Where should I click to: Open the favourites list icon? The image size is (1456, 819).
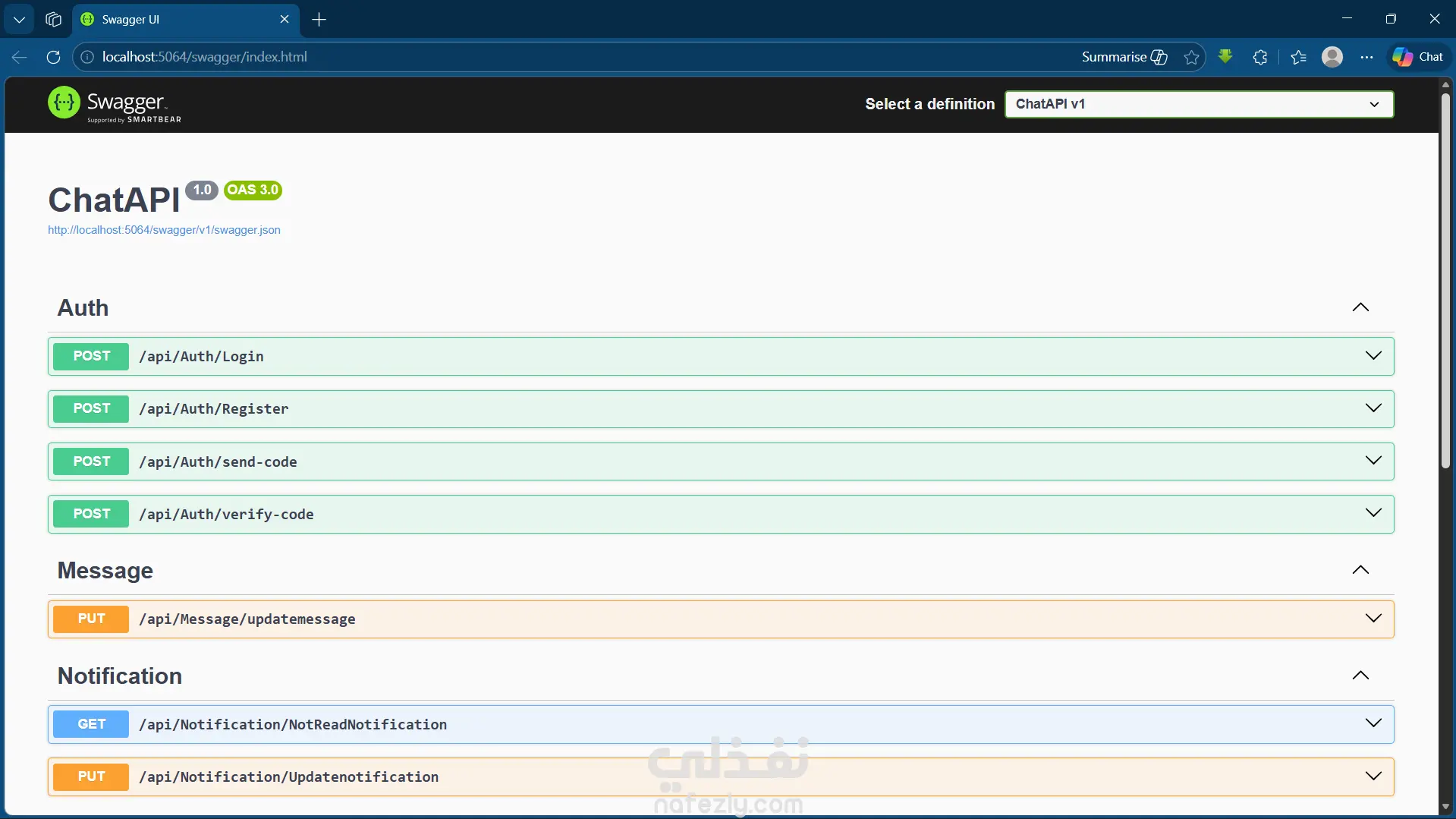pos(1298,57)
